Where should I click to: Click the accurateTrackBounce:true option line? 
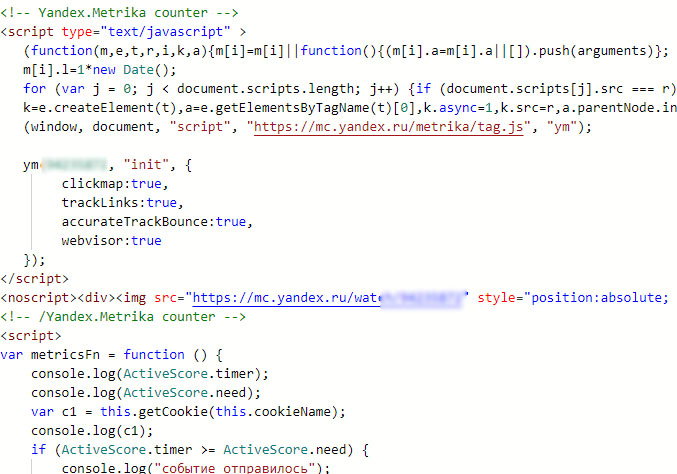coord(157,222)
